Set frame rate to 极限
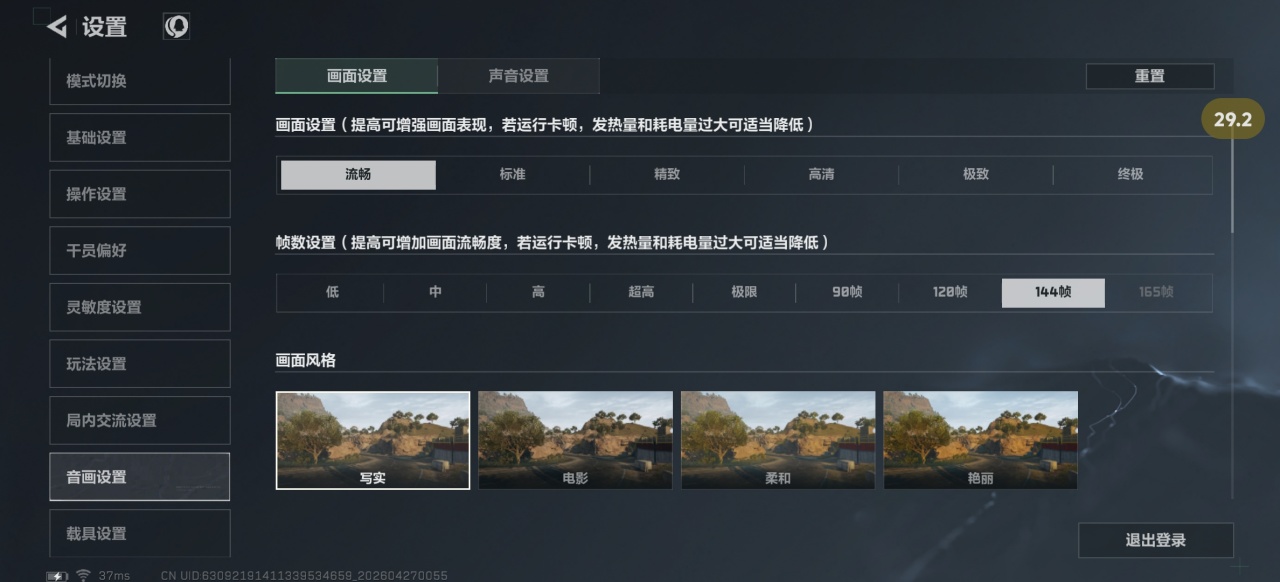 744,292
